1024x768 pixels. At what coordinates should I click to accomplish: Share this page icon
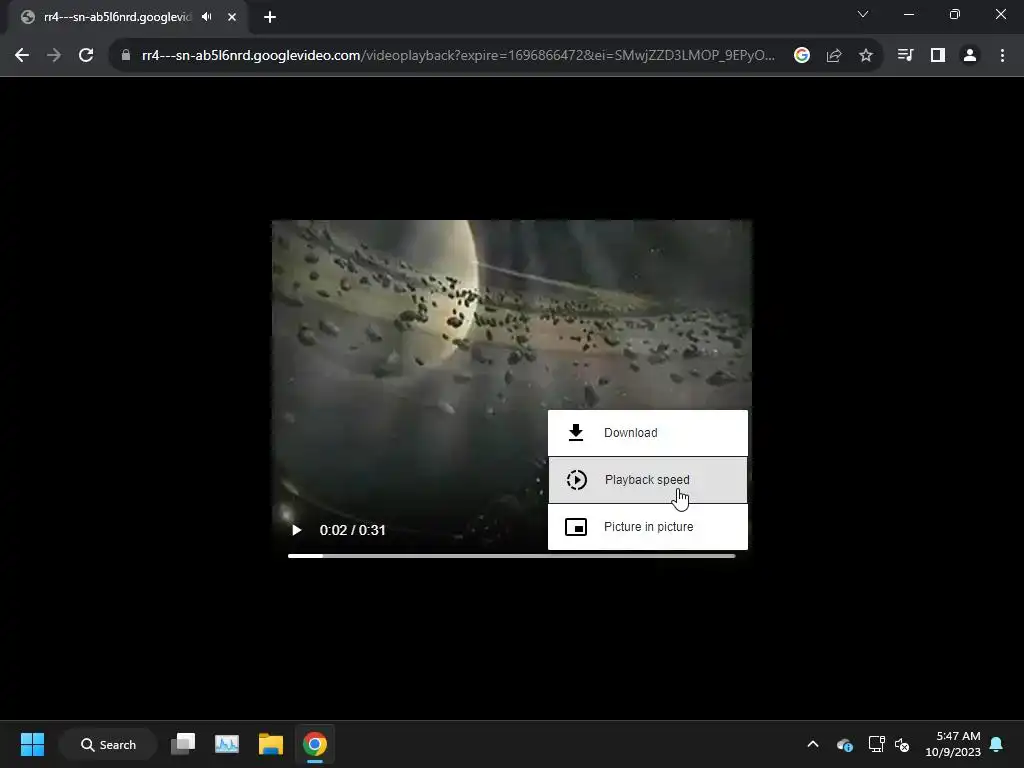(834, 56)
